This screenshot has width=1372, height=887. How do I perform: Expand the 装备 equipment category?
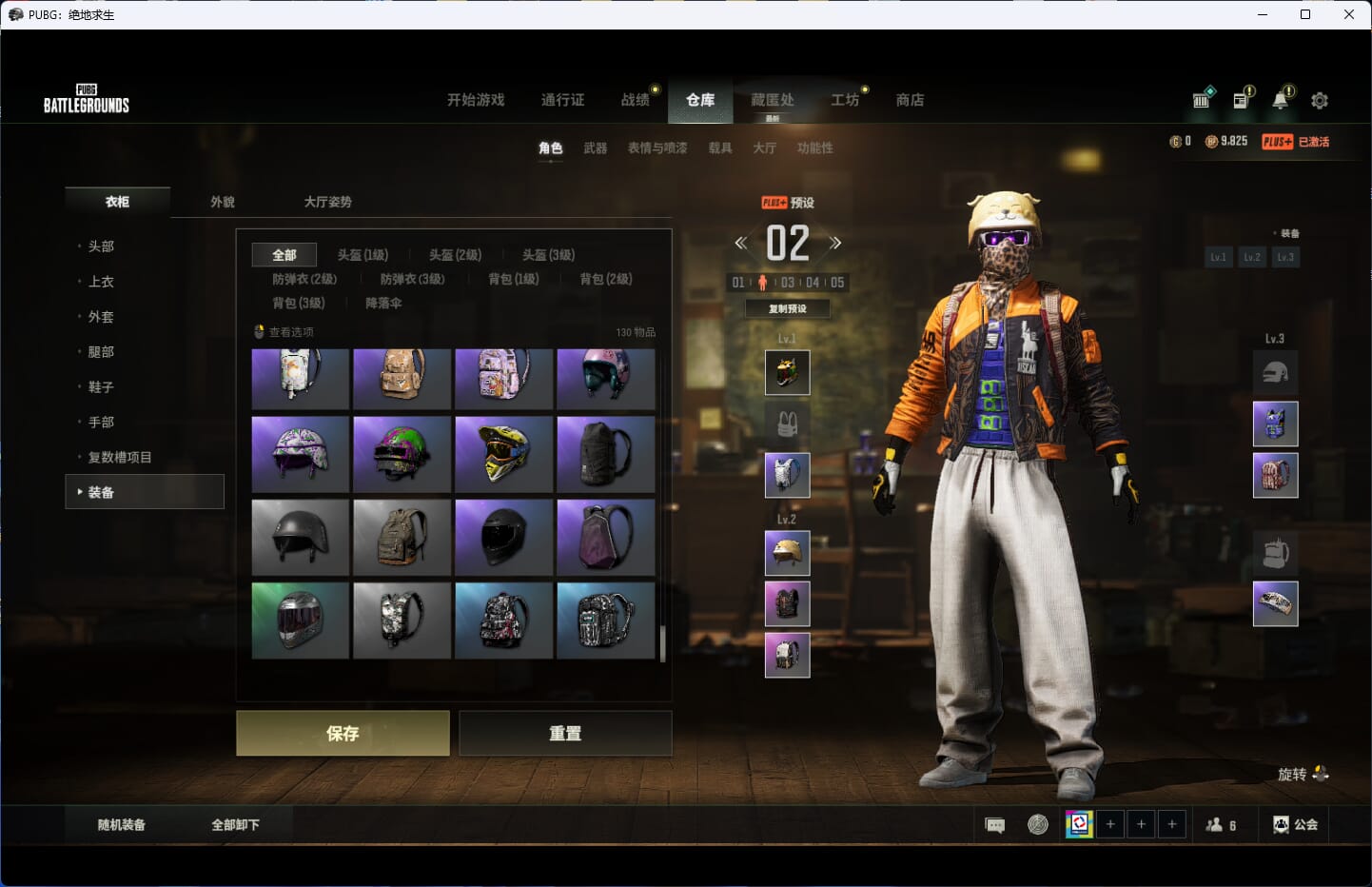pyautogui.click(x=145, y=492)
